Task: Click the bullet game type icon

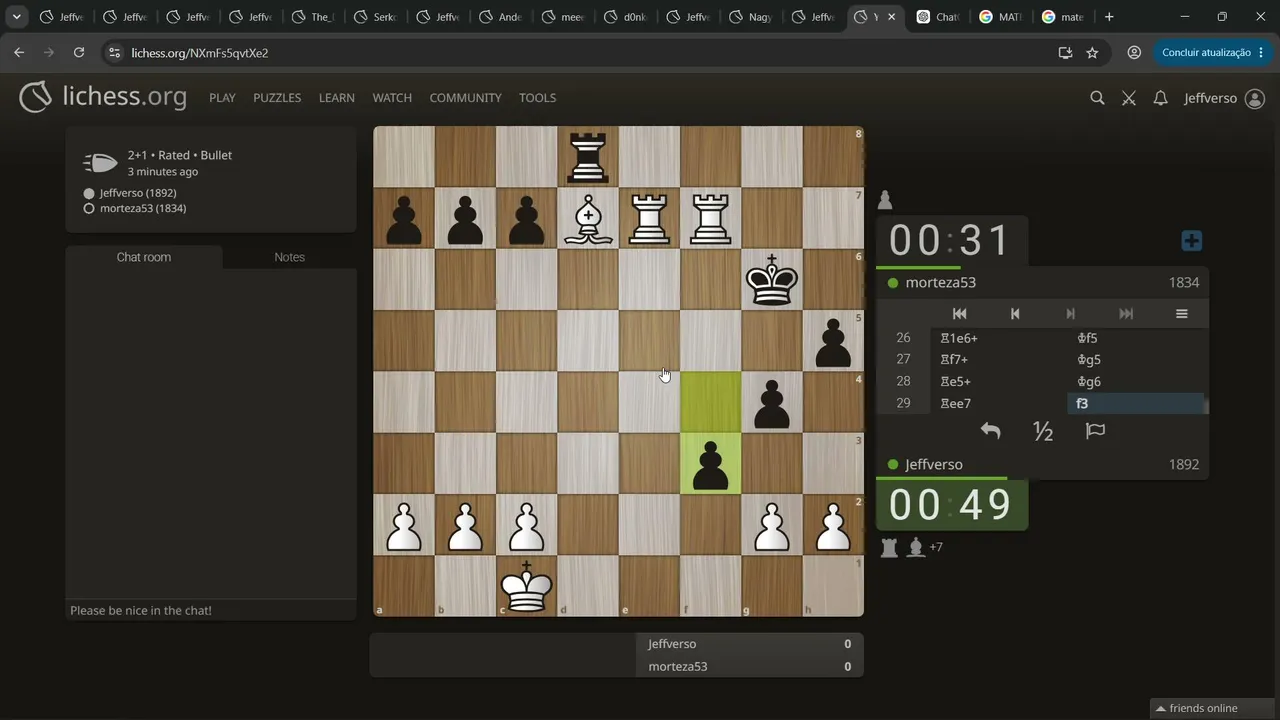Action: 100,163
